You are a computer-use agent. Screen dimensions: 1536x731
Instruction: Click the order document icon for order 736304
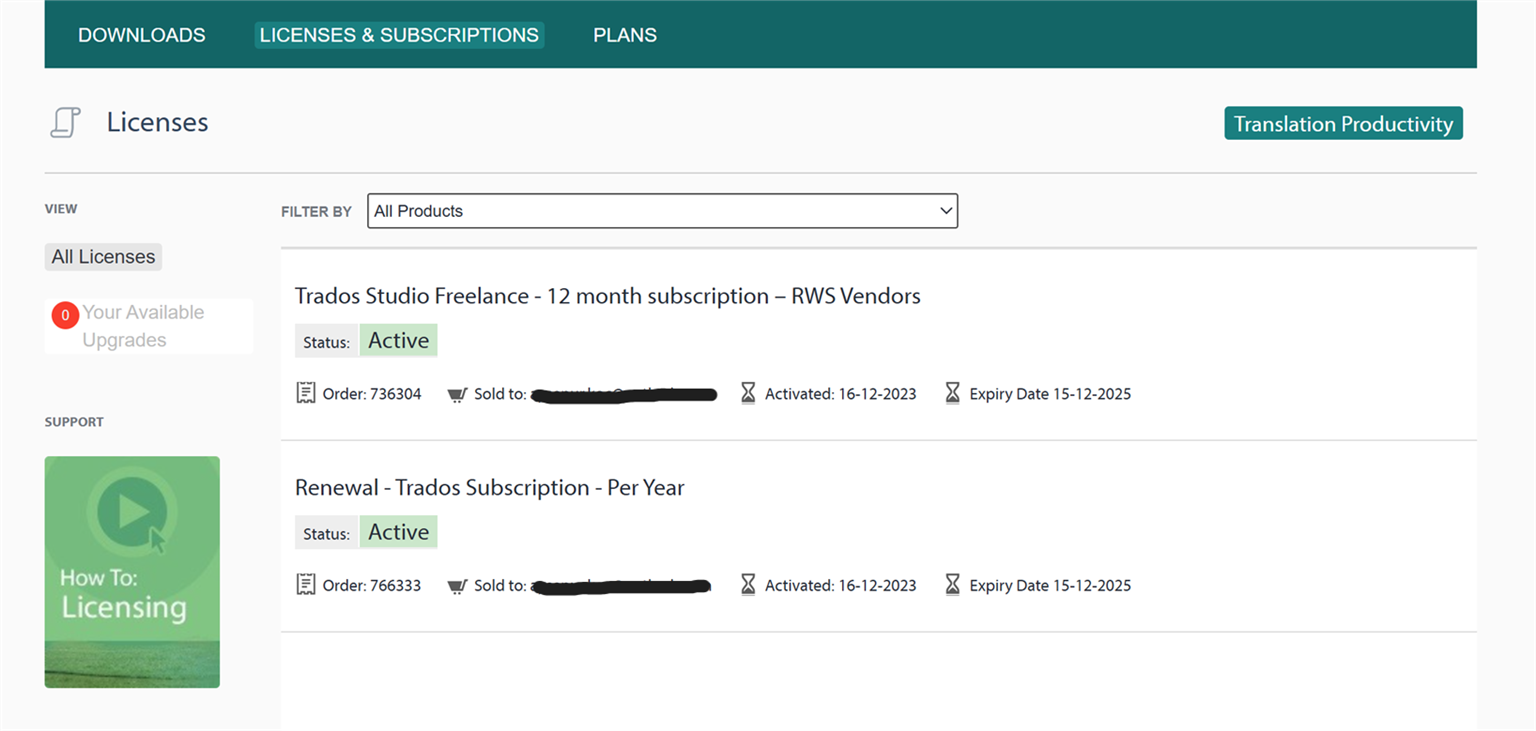point(306,393)
